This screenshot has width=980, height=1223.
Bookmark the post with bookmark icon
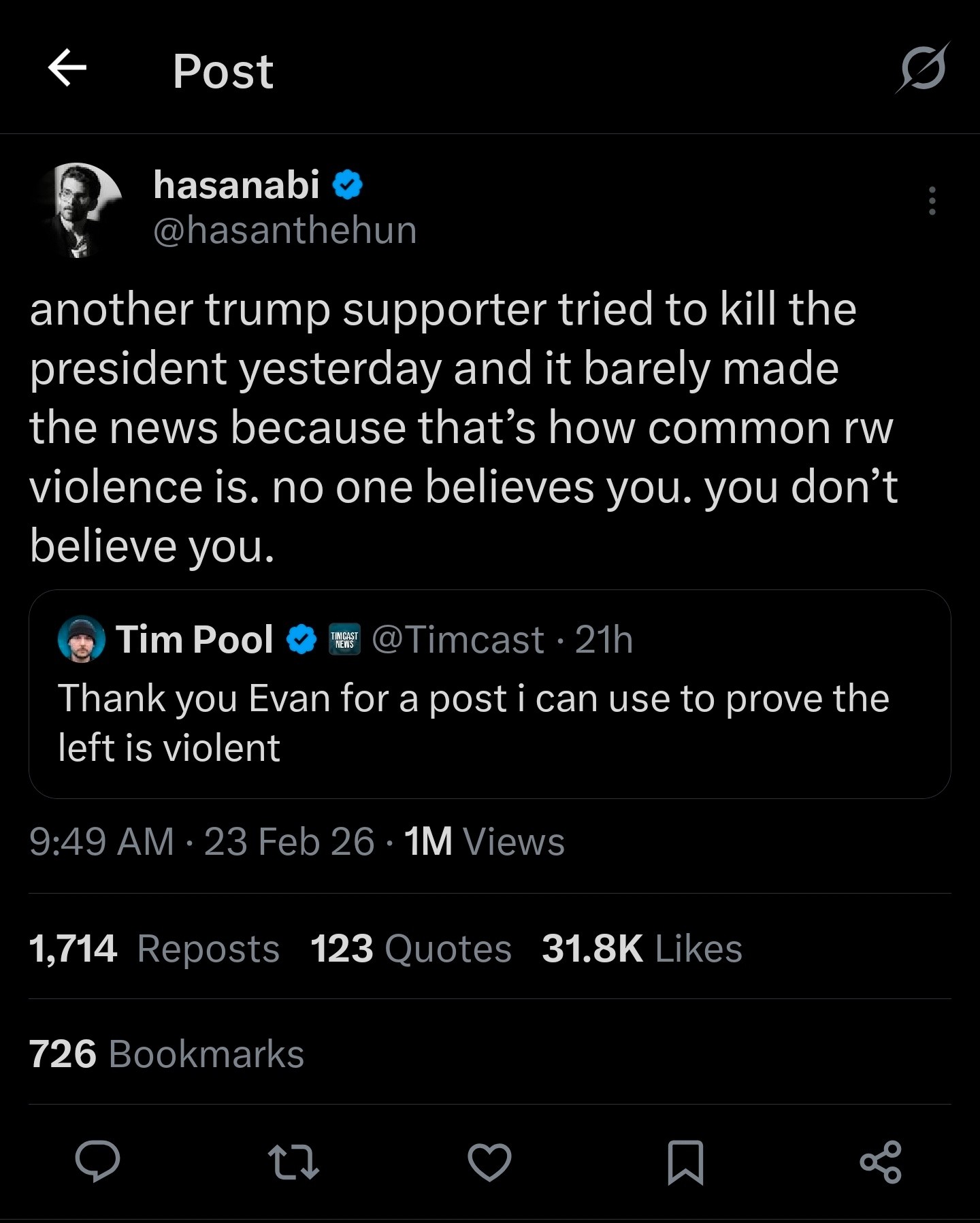(685, 1162)
